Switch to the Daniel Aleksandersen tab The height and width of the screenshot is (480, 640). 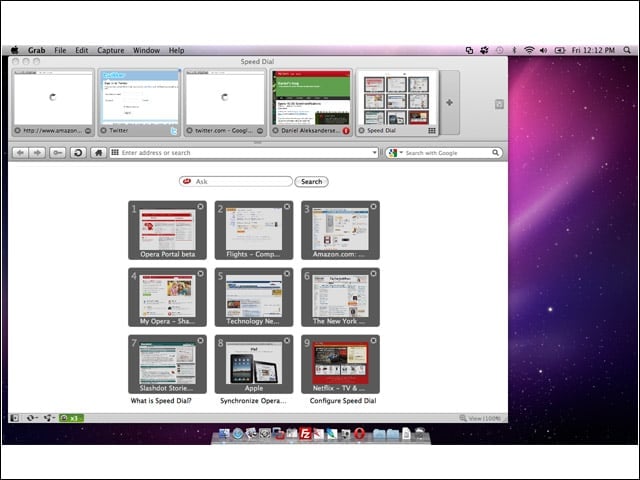click(x=311, y=102)
